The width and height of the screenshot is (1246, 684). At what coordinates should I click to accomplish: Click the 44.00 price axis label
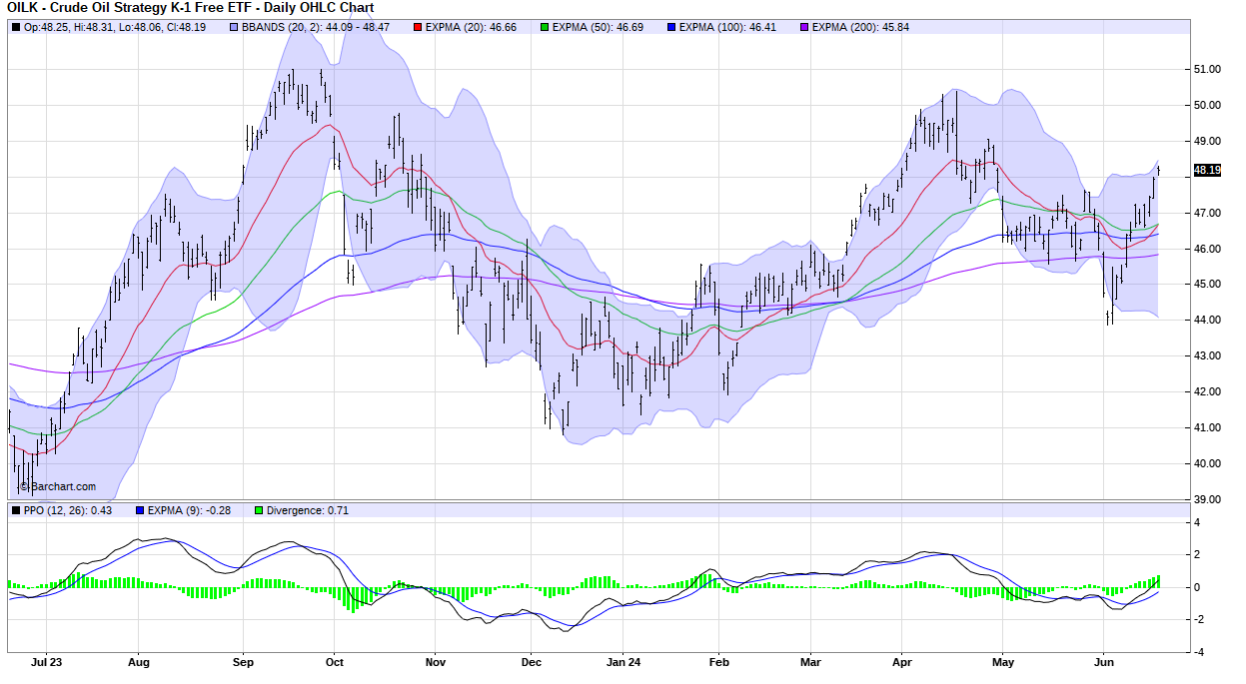tap(1209, 320)
